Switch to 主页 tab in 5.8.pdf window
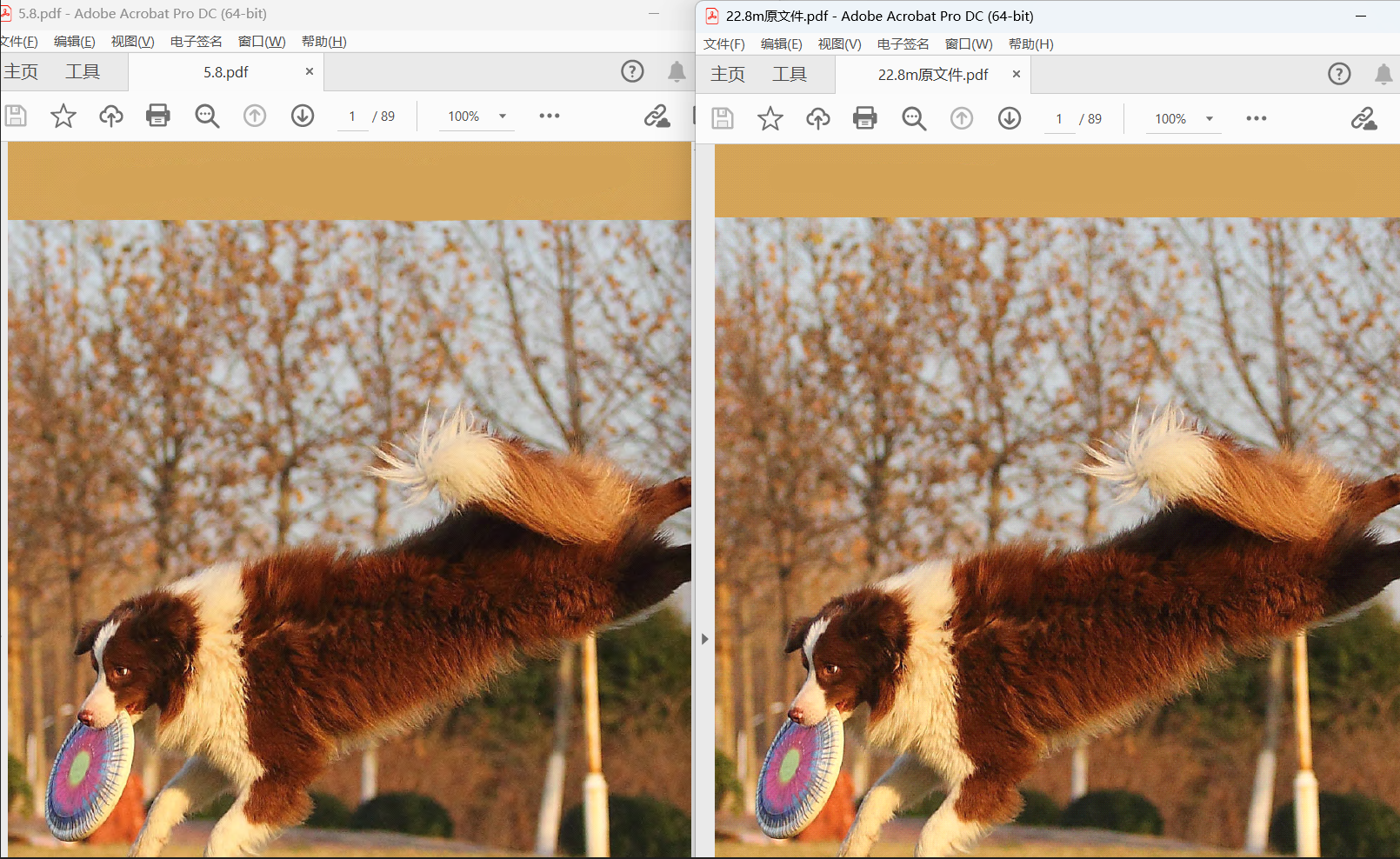Image resolution: width=1400 pixels, height=859 pixels. tap(21, 71)
